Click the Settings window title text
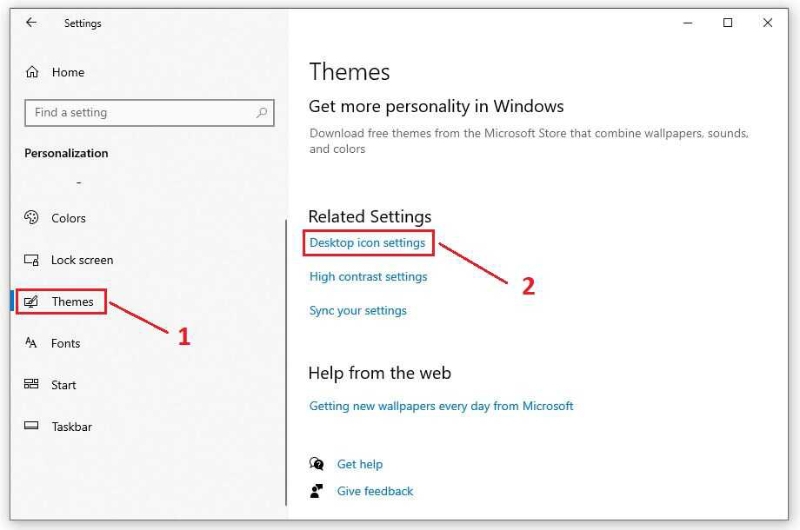800x530 pixels. pyautogui.click(x=83, y=23)
